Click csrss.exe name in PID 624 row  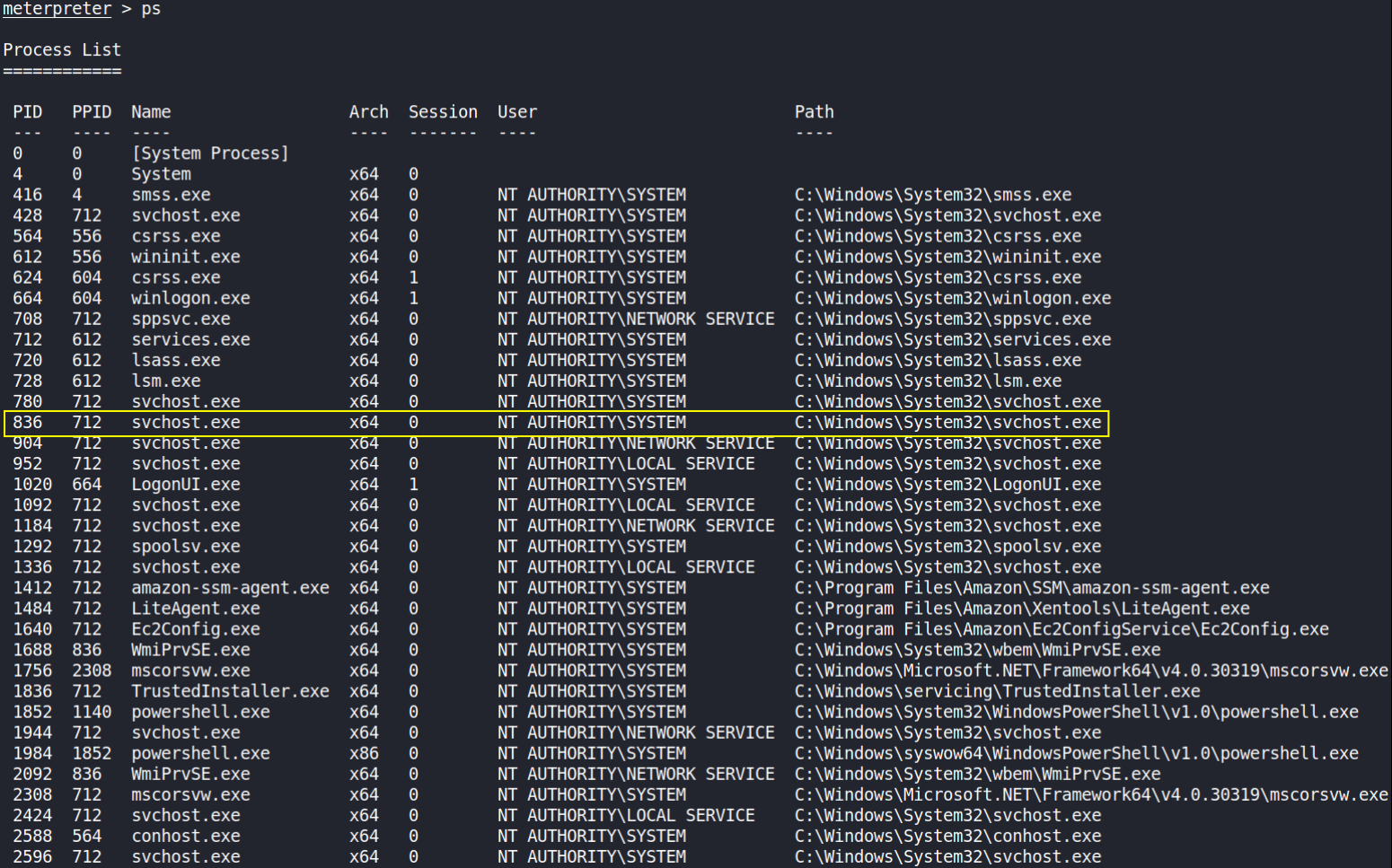pos(175,277)
